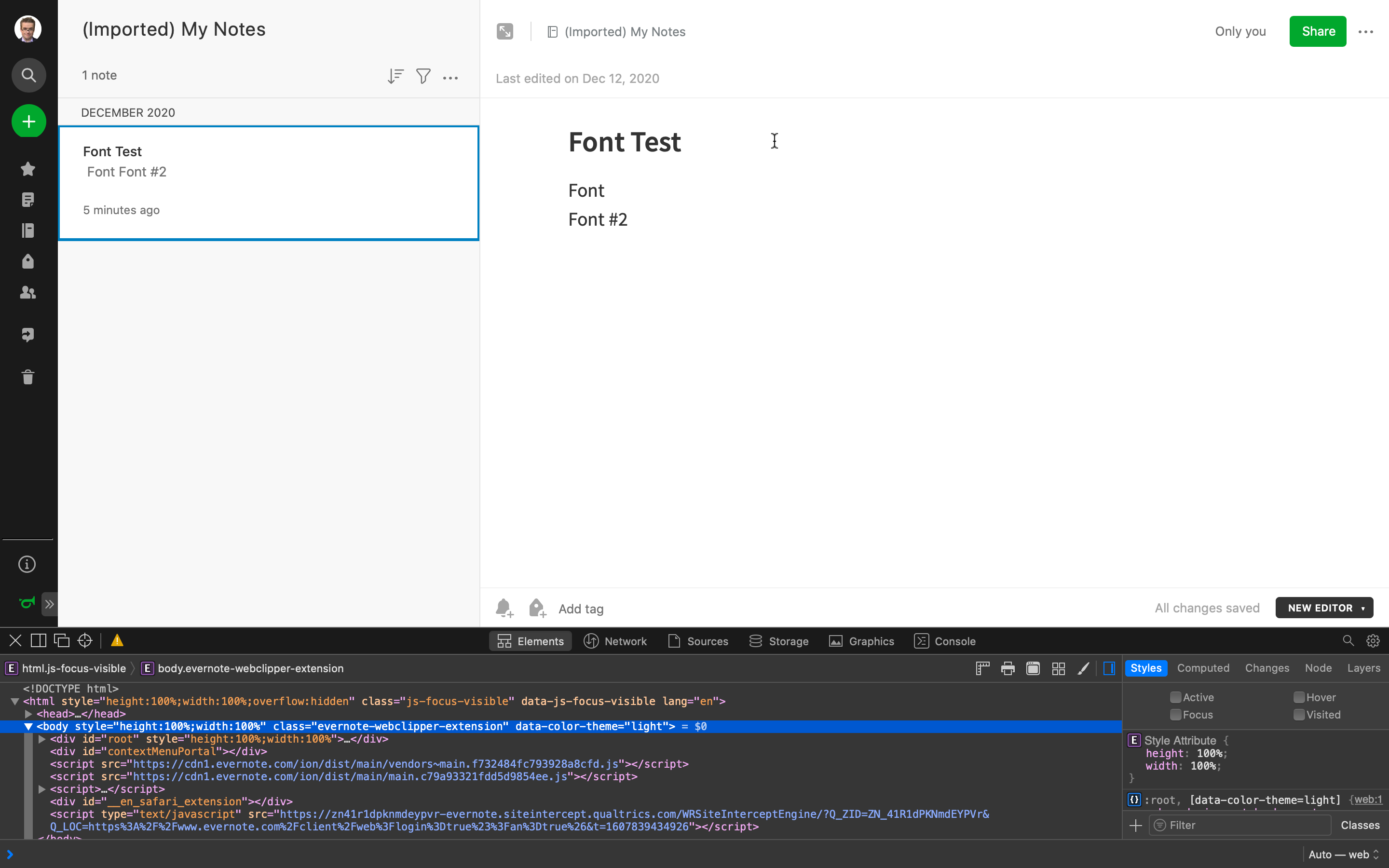Check the Visited pseudo-class checkbox
Screen dimensions: 1389x868
click(x=1299, y=715)
